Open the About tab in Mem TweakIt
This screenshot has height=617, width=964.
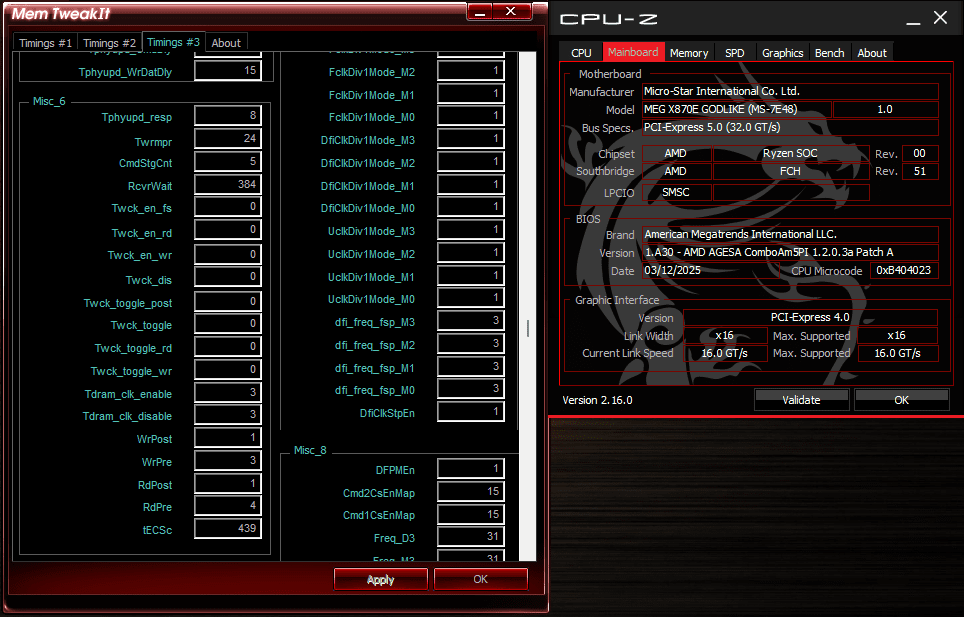226,43
